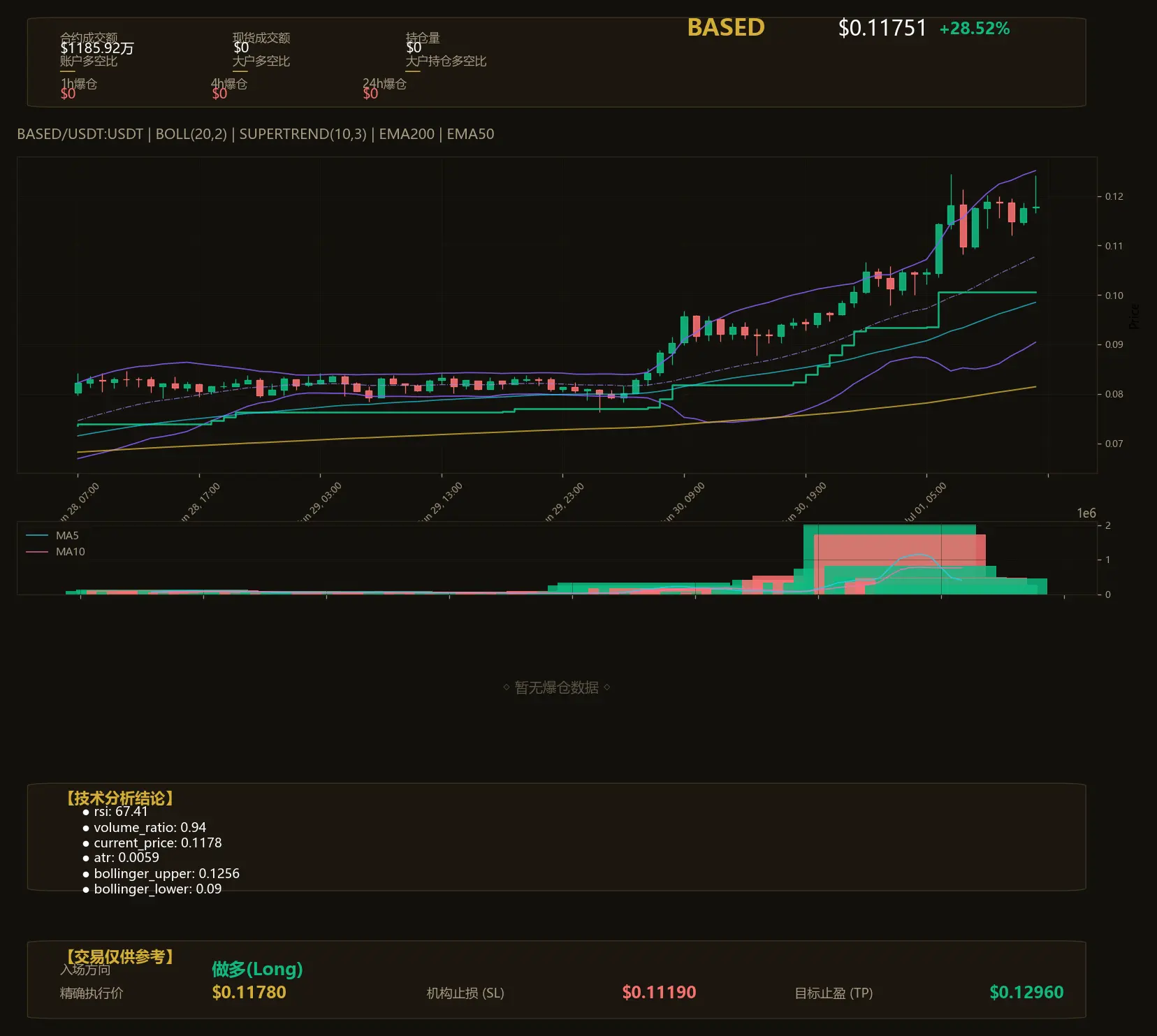Click the 24h爆仓 label
The height and width of the screenshot is (1036, 1157).
[x=384, y=84]
